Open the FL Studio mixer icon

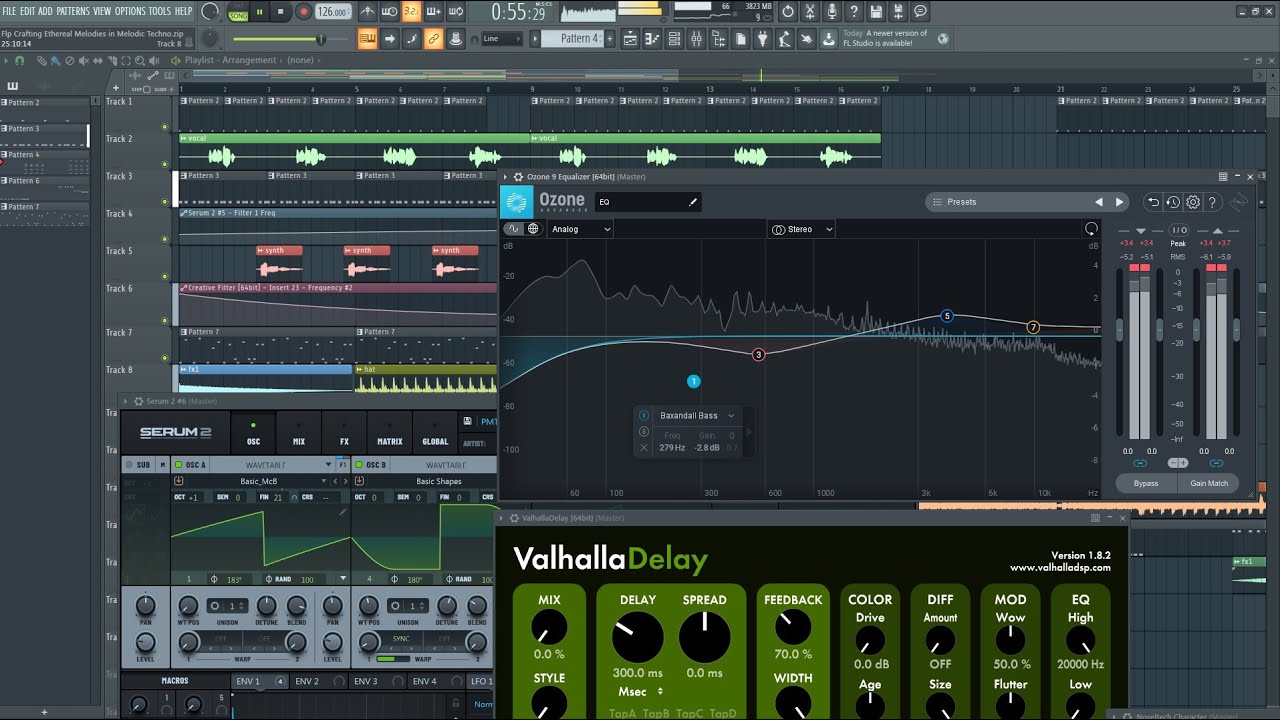point(695,39)
